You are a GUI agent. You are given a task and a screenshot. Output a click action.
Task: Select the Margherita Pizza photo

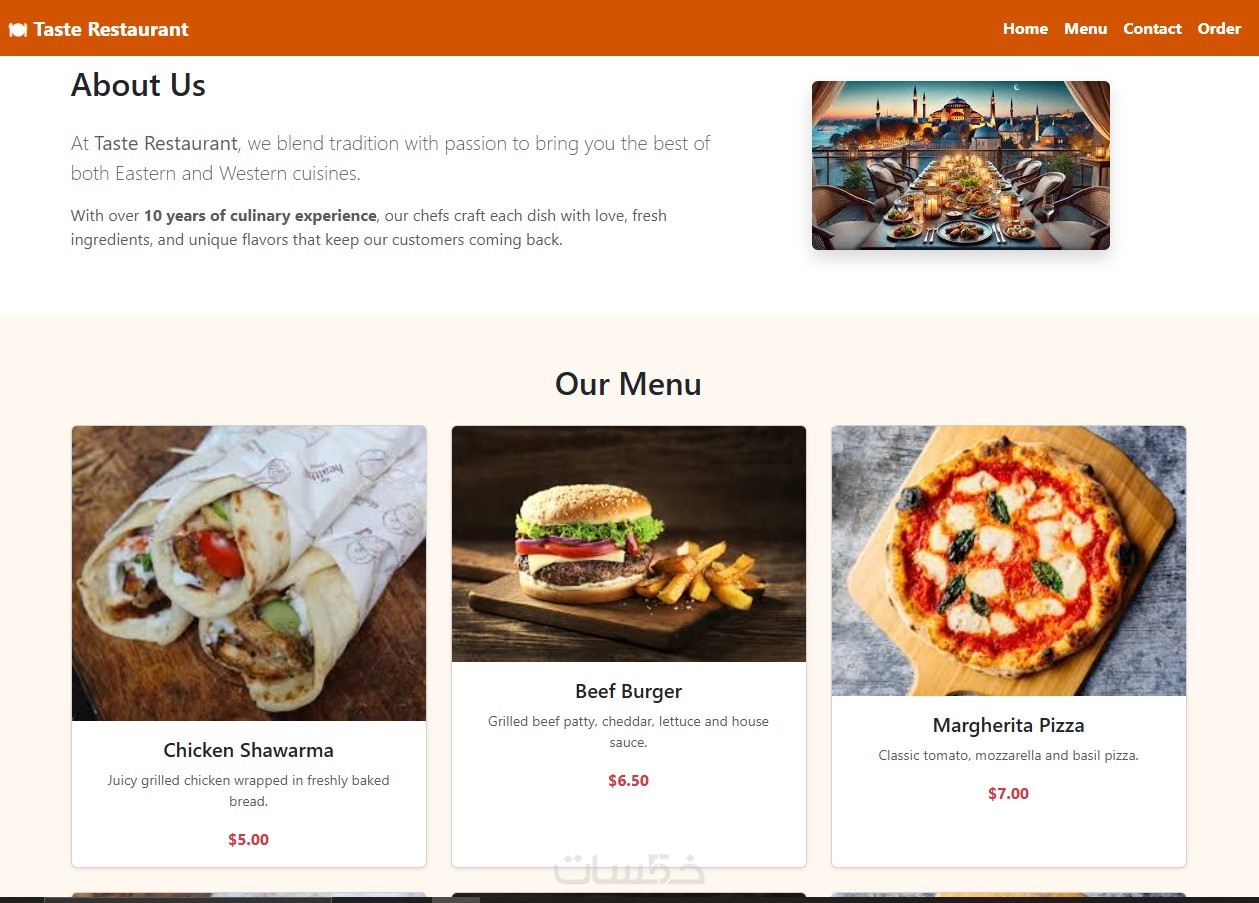click(1009, 561)
